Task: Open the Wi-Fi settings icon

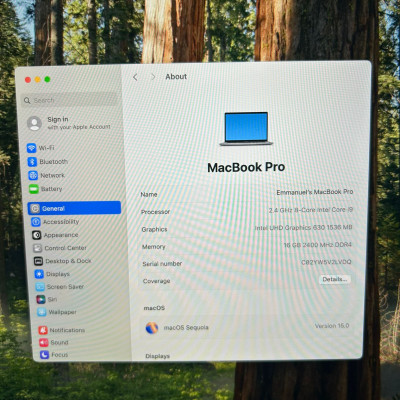Action: pos(32,148)
